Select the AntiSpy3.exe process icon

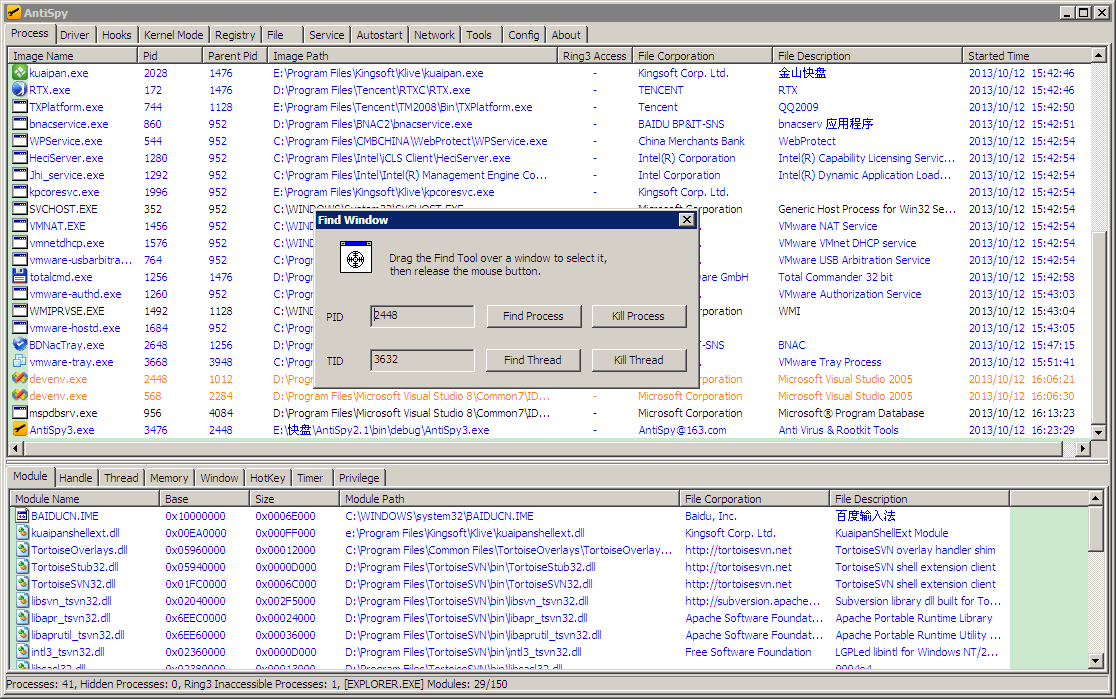(x=19, y=430)
